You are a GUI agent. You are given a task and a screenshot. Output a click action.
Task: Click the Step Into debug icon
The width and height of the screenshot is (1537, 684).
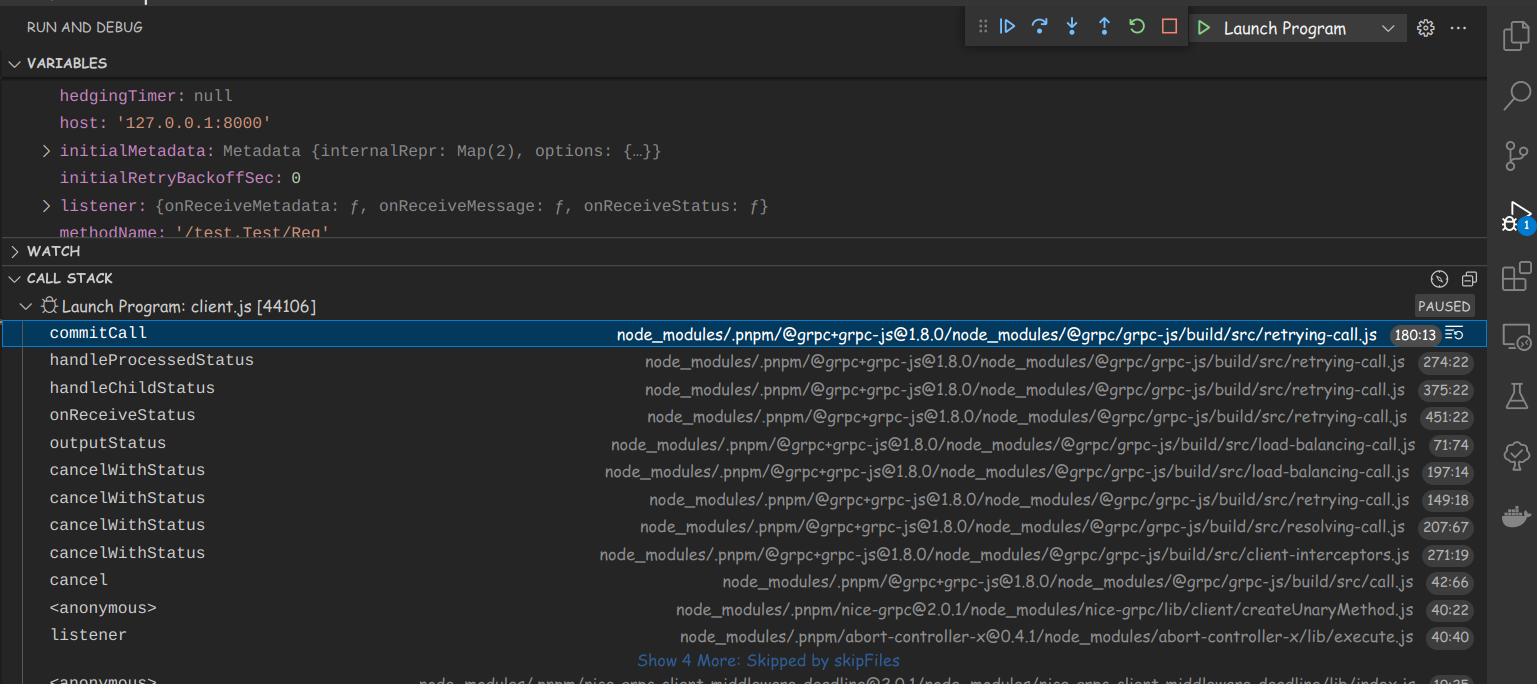coord(1071,27)
